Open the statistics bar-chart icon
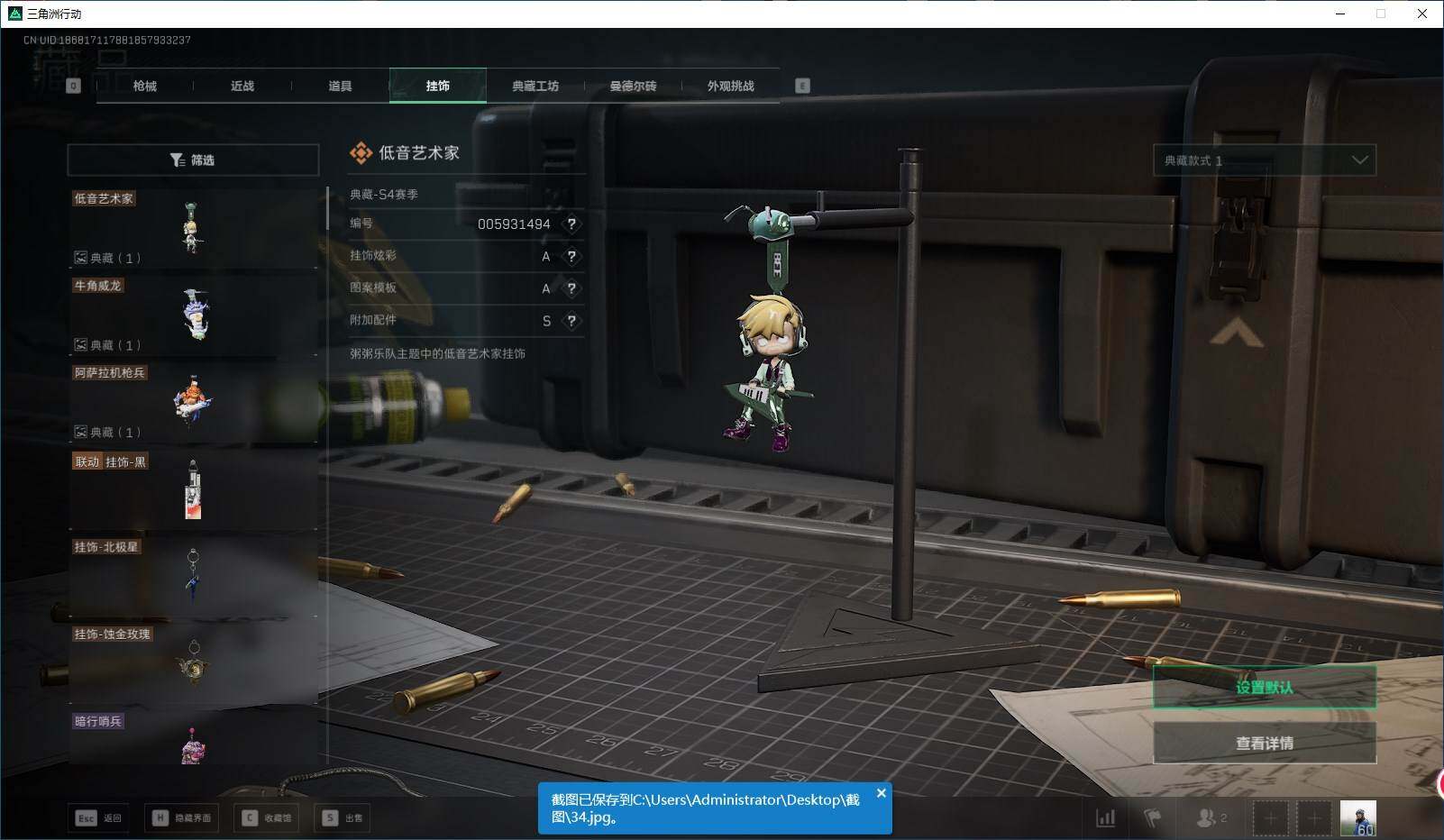Viewport: 1444px width, 840px height. click(1105, 817)
